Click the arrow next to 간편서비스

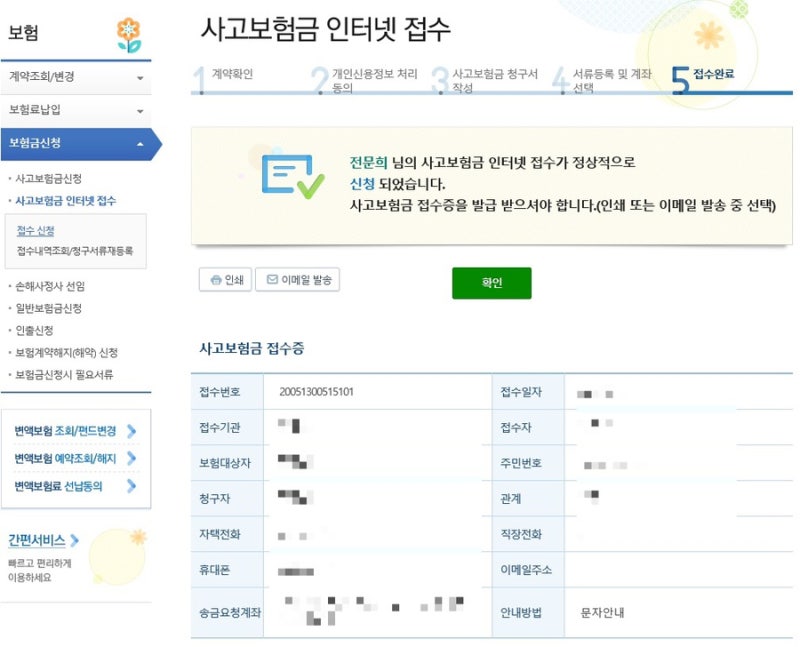(x=74, y=540)
